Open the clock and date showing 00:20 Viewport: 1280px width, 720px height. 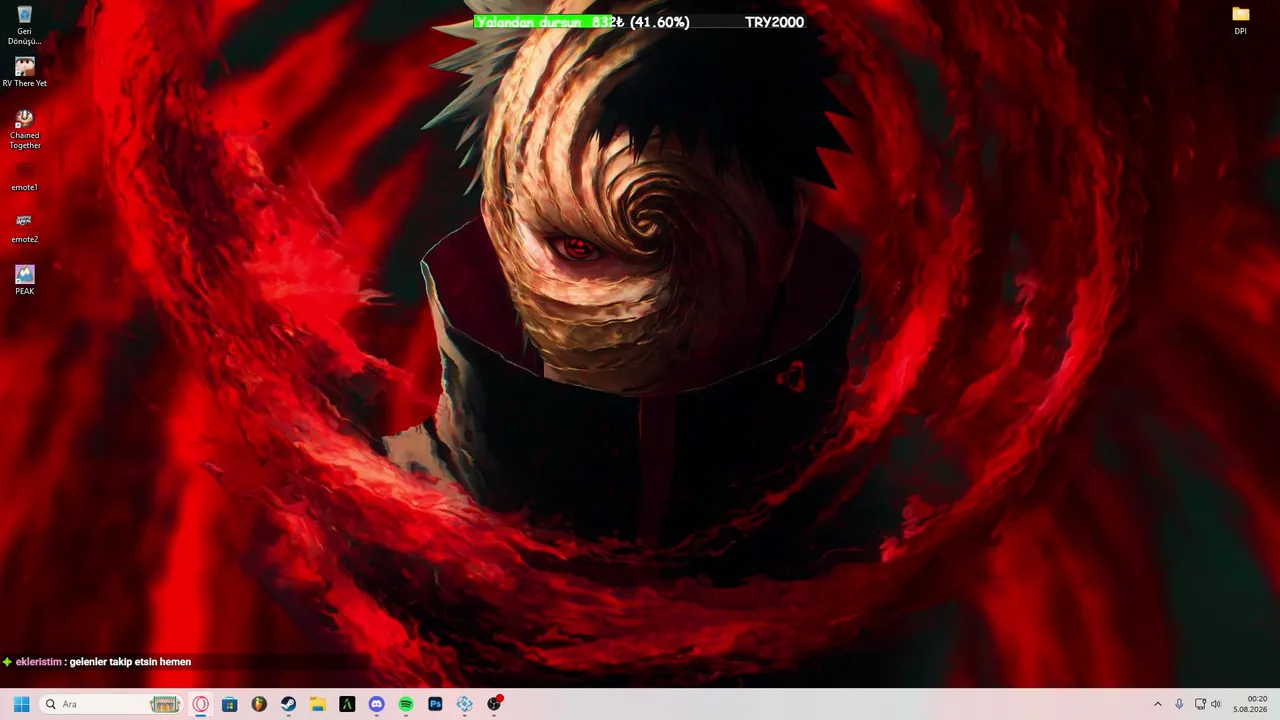(x=1251, y=704)
